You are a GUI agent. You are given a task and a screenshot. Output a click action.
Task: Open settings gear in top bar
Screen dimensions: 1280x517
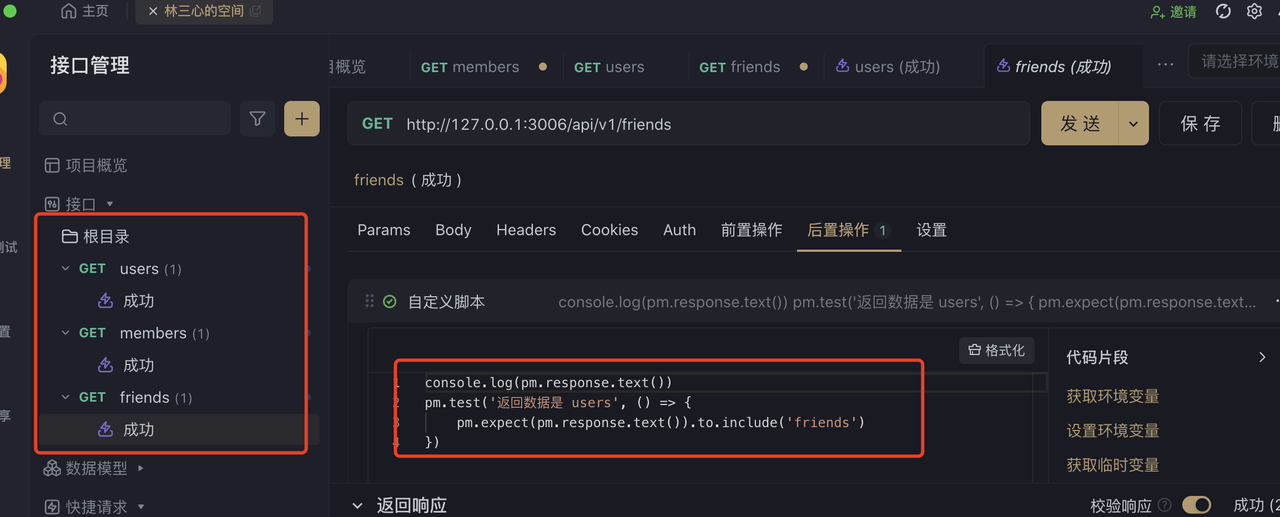(x=1254, y=12)
